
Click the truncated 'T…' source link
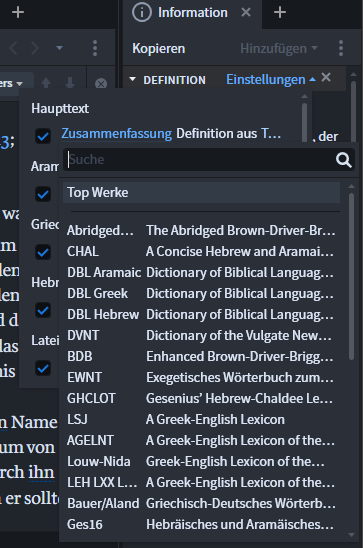point(271,134)
